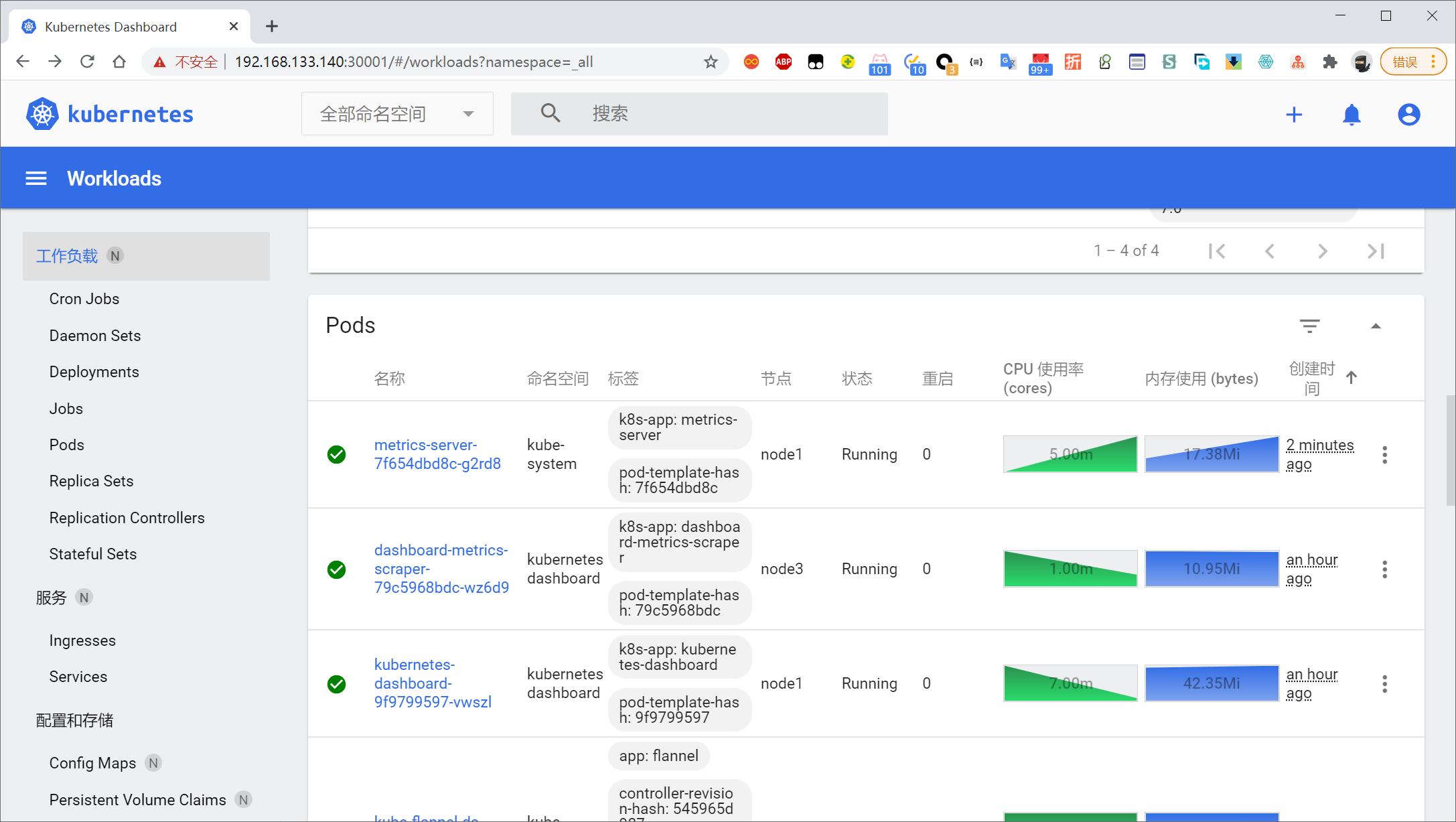
Task: Select Daemon Sets in the sidebar
Action: coord(95,336)
